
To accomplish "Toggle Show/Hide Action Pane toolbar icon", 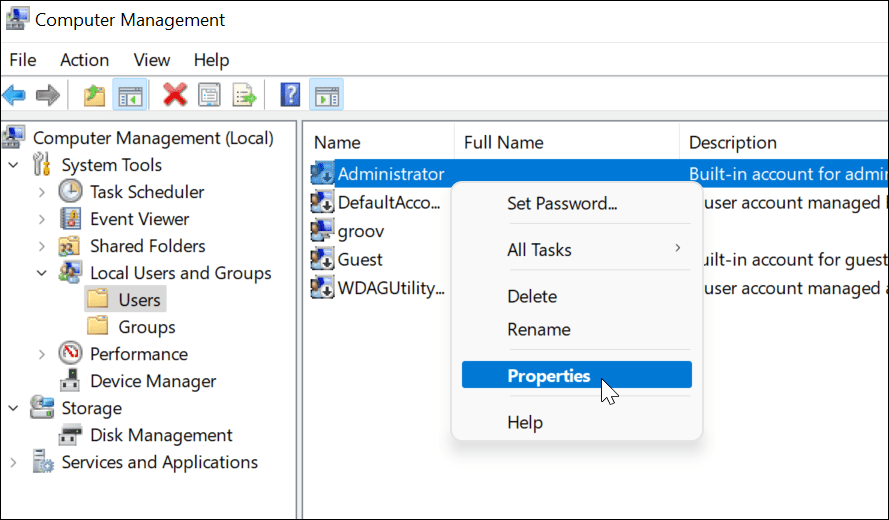I will 326,96.
